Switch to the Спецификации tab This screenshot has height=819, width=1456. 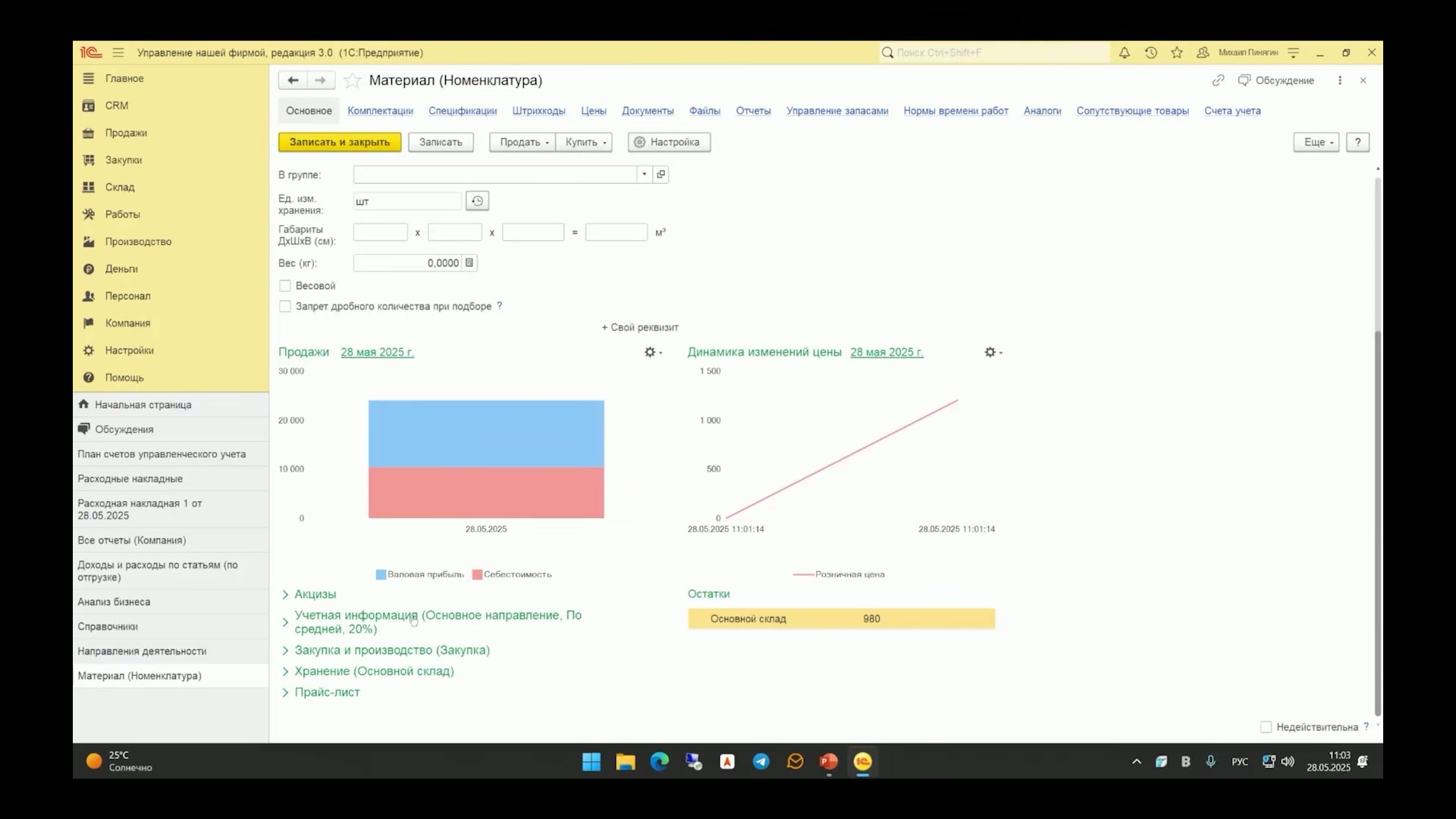pyautogui.click(x=463, y=111)
